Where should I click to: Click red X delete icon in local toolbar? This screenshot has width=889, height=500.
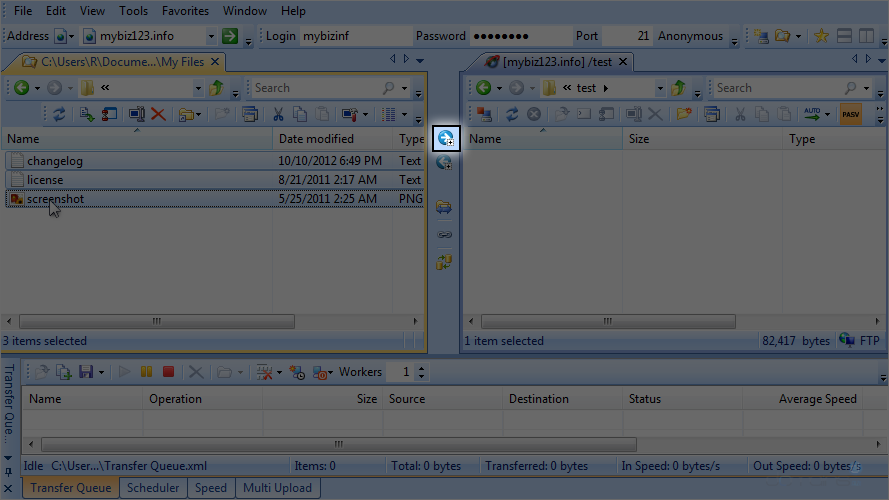click(x=158, y=115)
